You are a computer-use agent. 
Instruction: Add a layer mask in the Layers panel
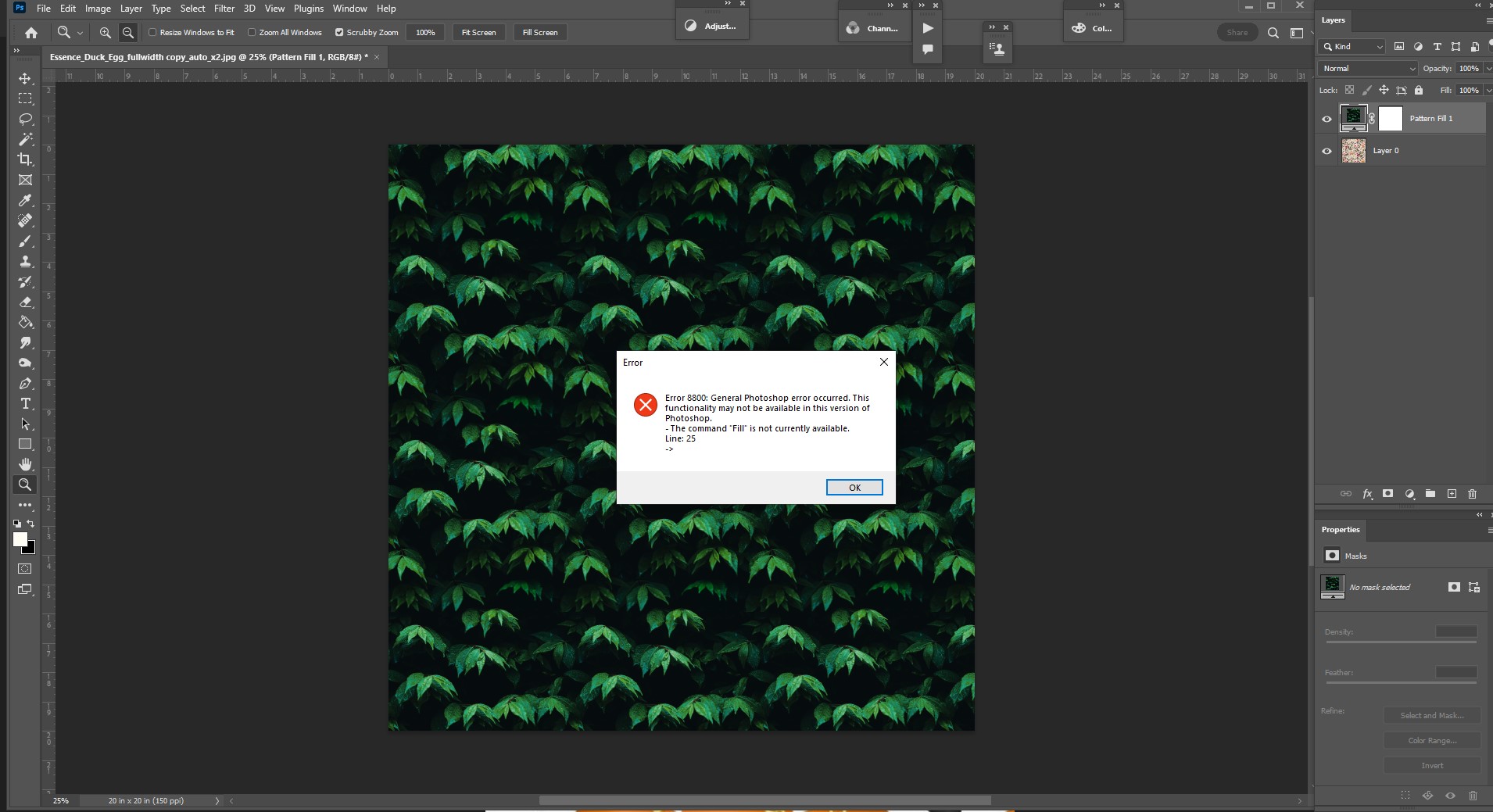pyautogui.click(x=1387, y=494)
